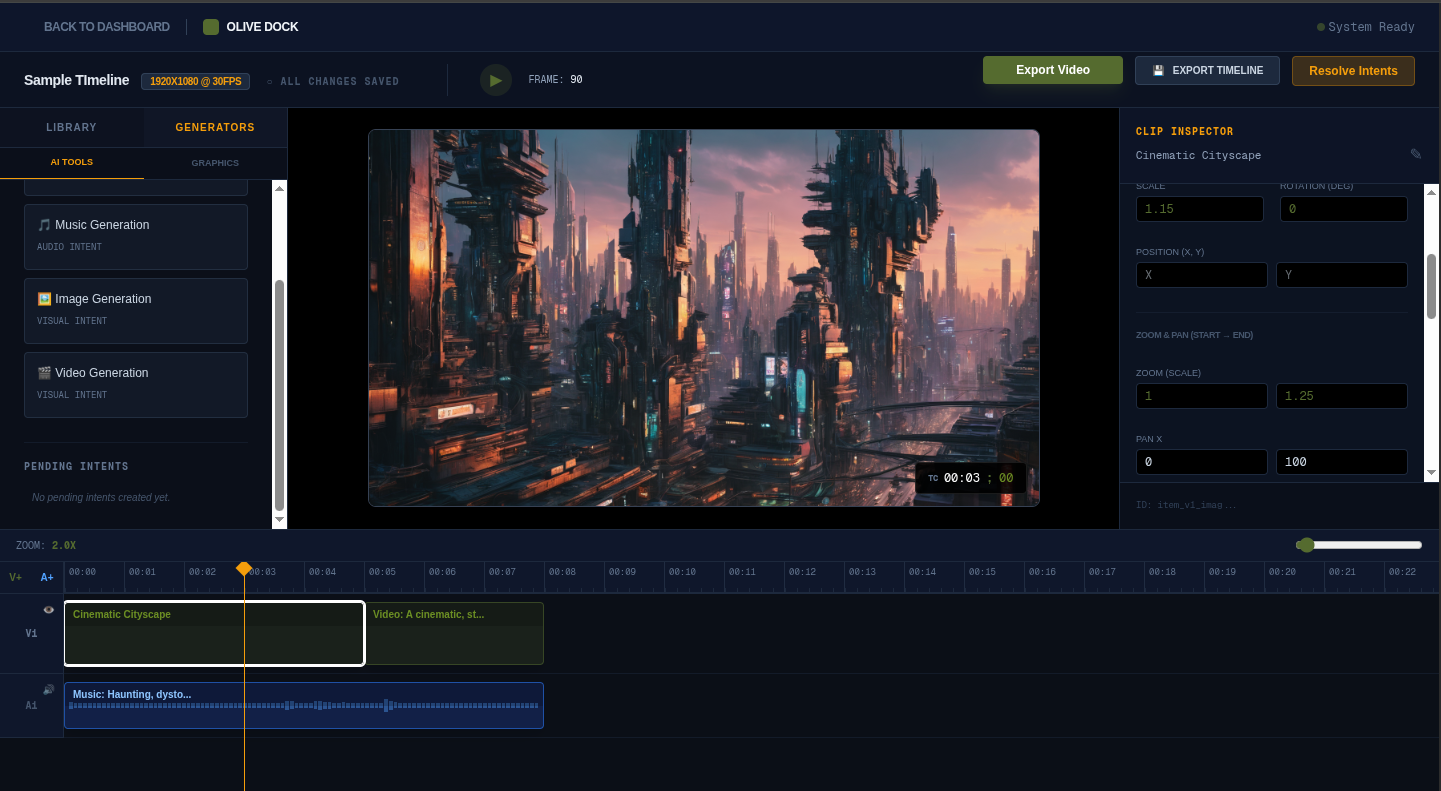Toggle V1 track eye visibility icon

click(48, 610)
